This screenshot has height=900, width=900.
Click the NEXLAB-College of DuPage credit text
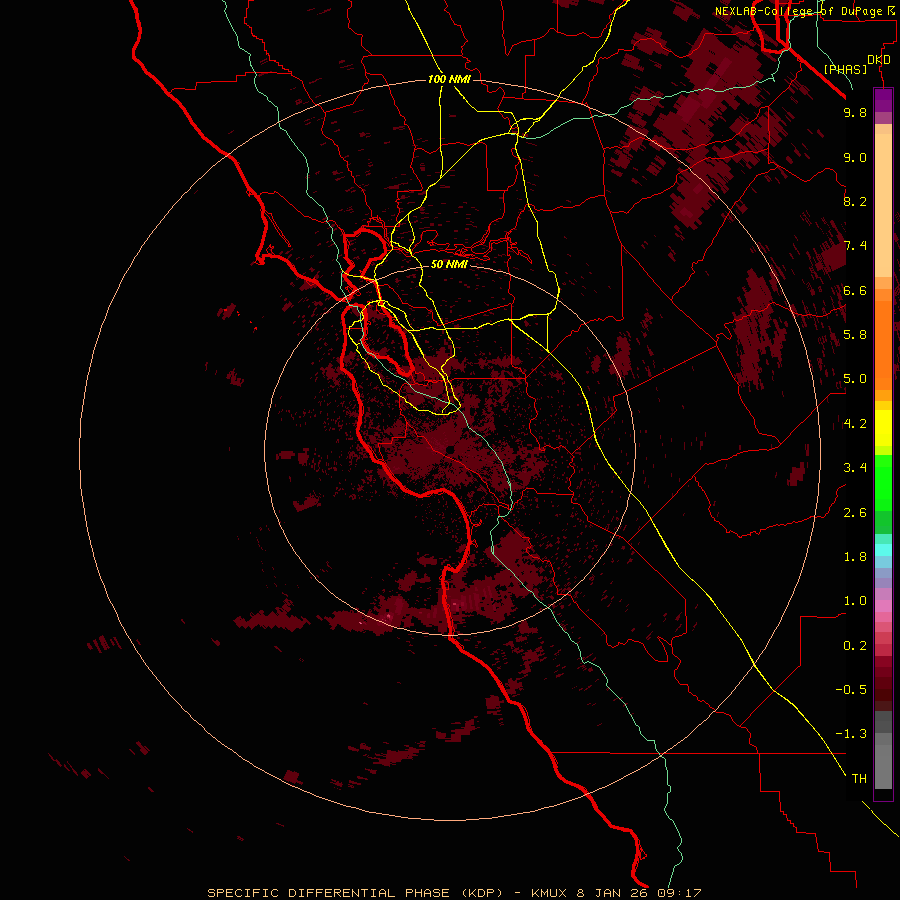click(798, 11)
